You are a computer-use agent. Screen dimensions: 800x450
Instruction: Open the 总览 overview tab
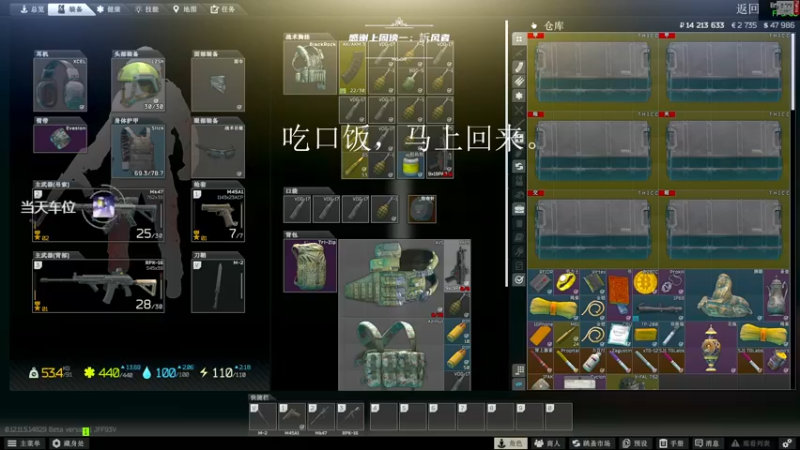point(32,9)
